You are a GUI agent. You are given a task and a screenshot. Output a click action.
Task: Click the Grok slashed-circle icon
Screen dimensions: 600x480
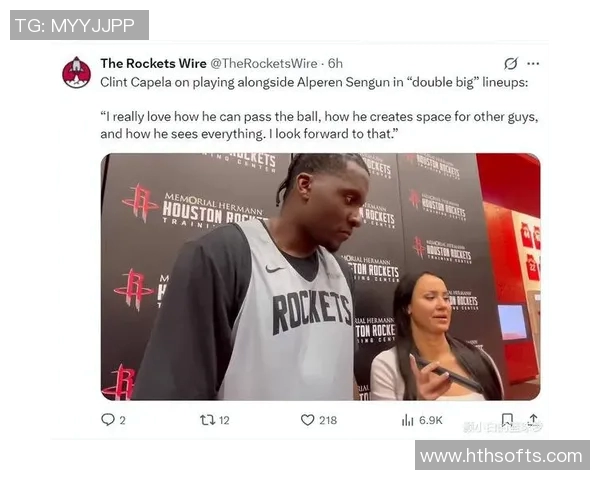pyautogui.click(x=510, y=63)
